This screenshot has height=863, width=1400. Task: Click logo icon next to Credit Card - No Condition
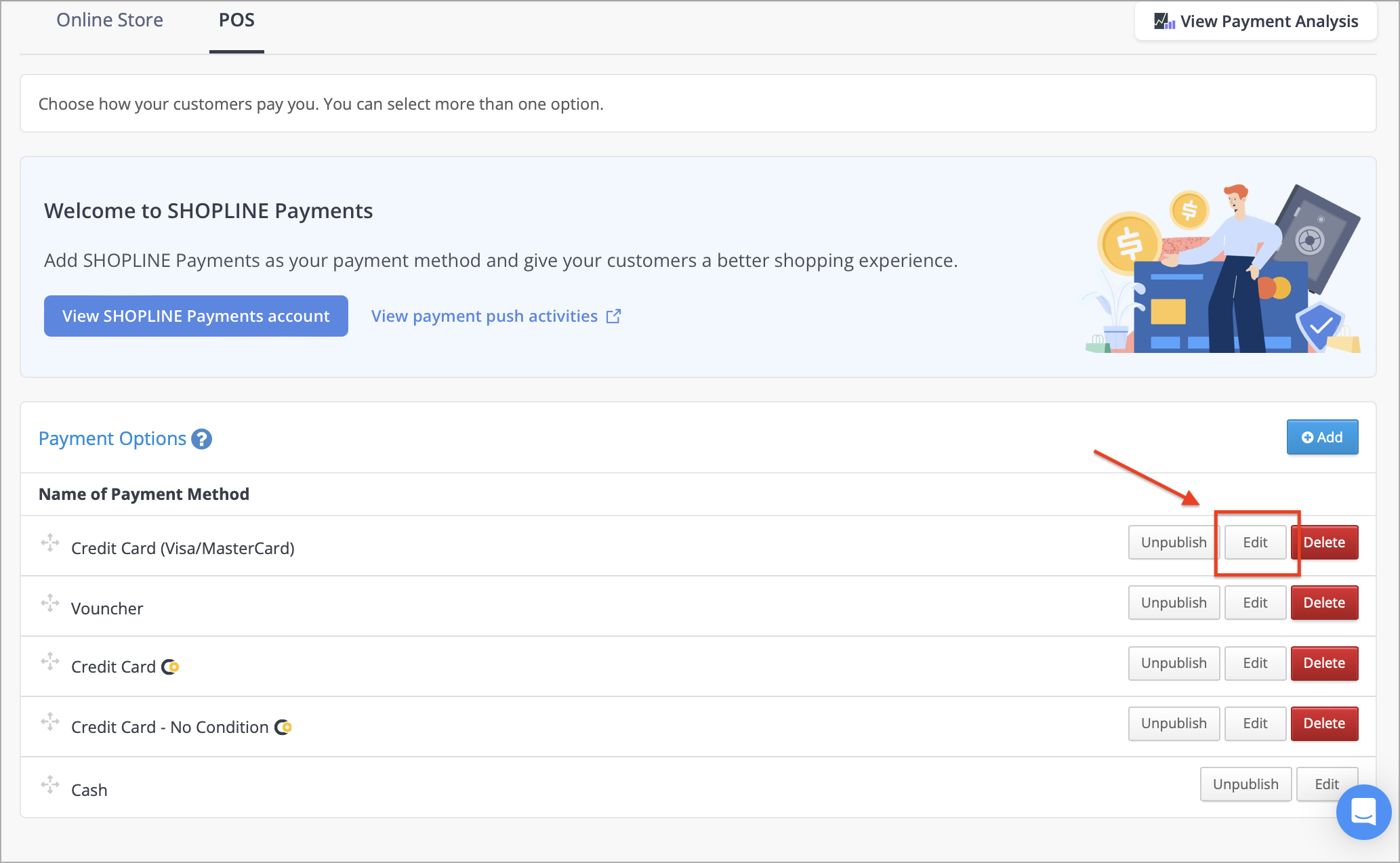coord(283,728)
